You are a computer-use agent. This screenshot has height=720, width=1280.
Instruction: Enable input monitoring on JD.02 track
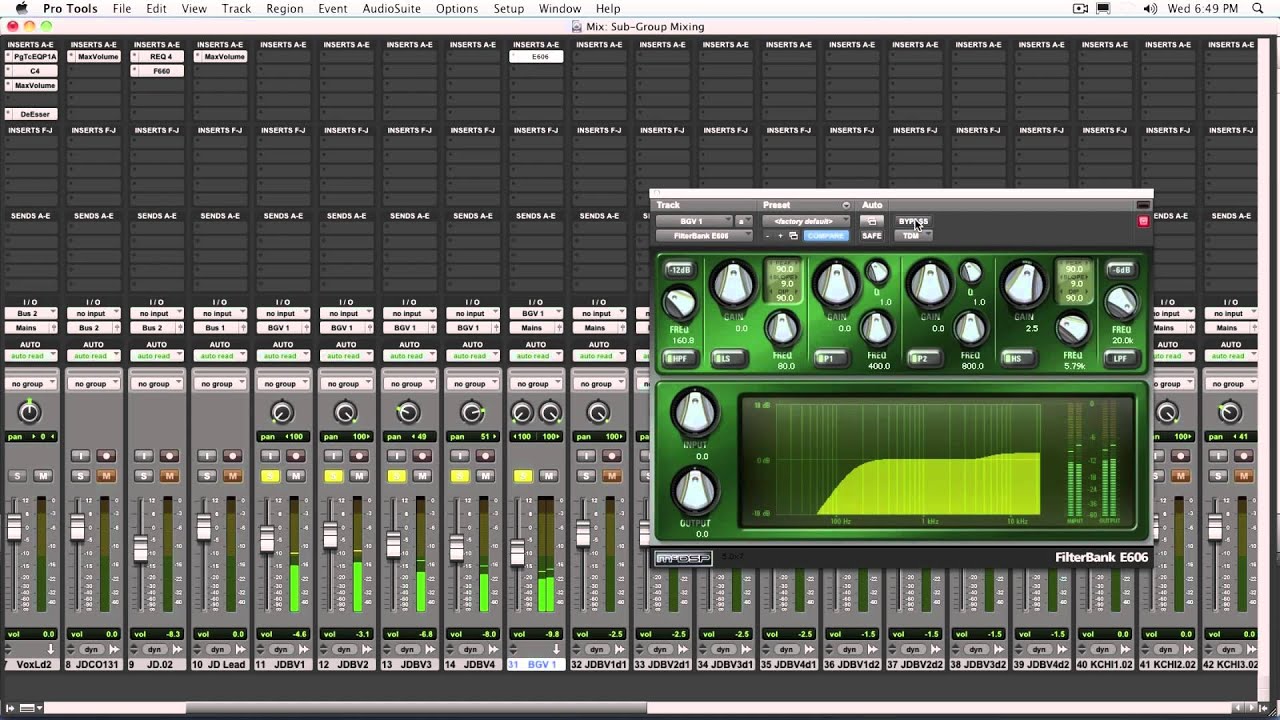143,456
